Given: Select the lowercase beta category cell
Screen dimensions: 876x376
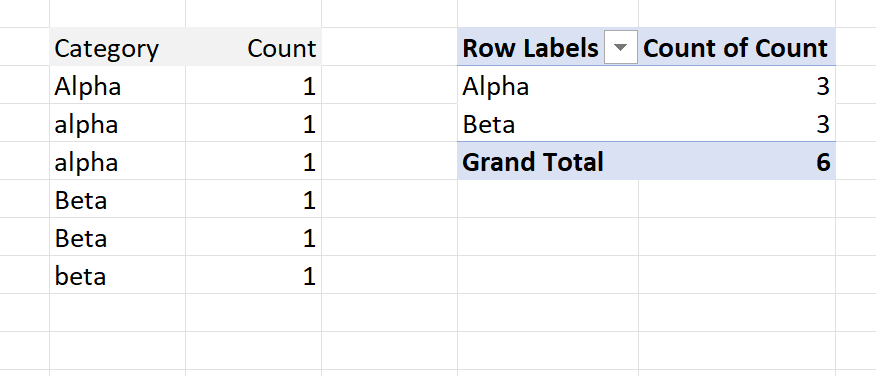Looking at the screenshot, I should click(x=117, y=275).
